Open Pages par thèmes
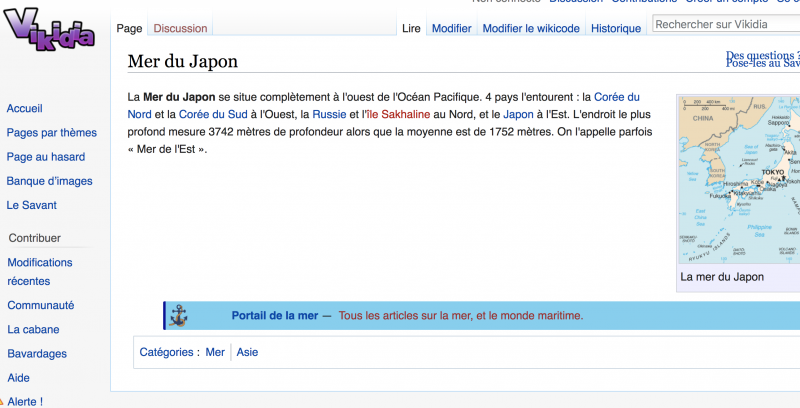This screenshot has height=408, width=800. [x=52, y=133]
